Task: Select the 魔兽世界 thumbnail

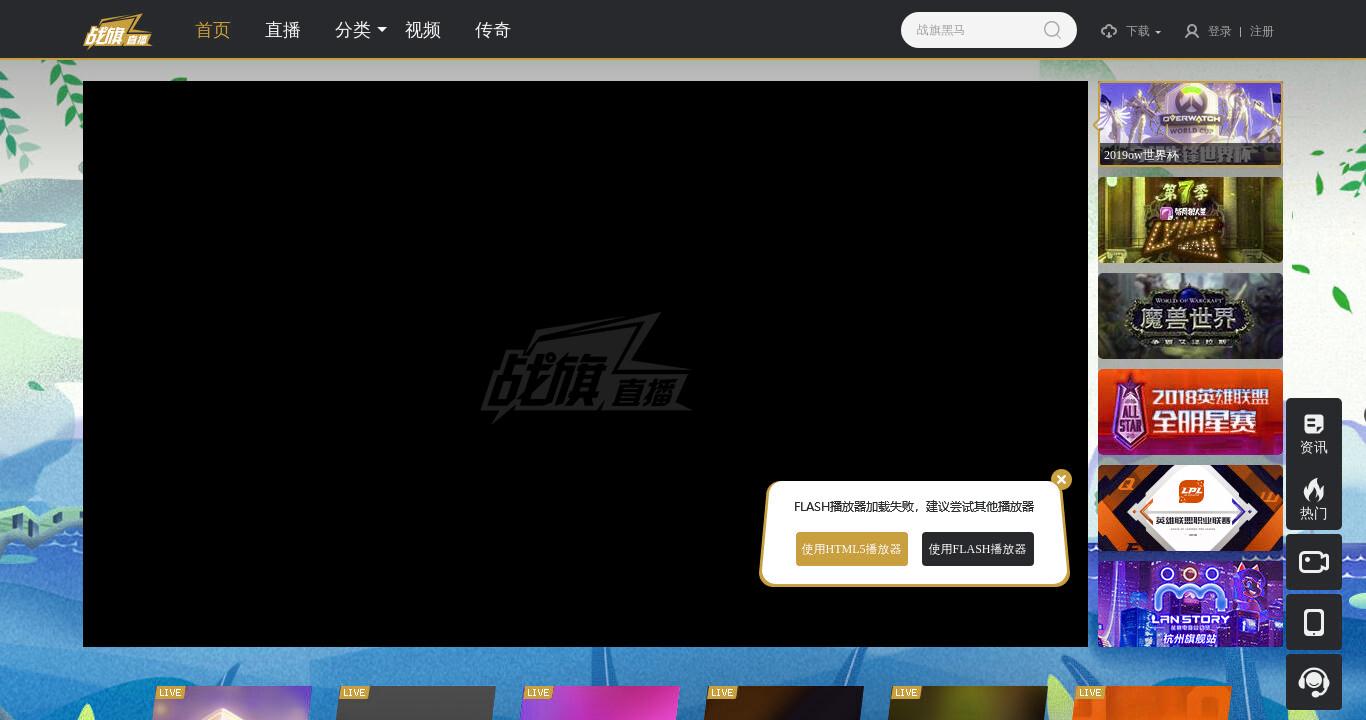Action: (1190, 316)
